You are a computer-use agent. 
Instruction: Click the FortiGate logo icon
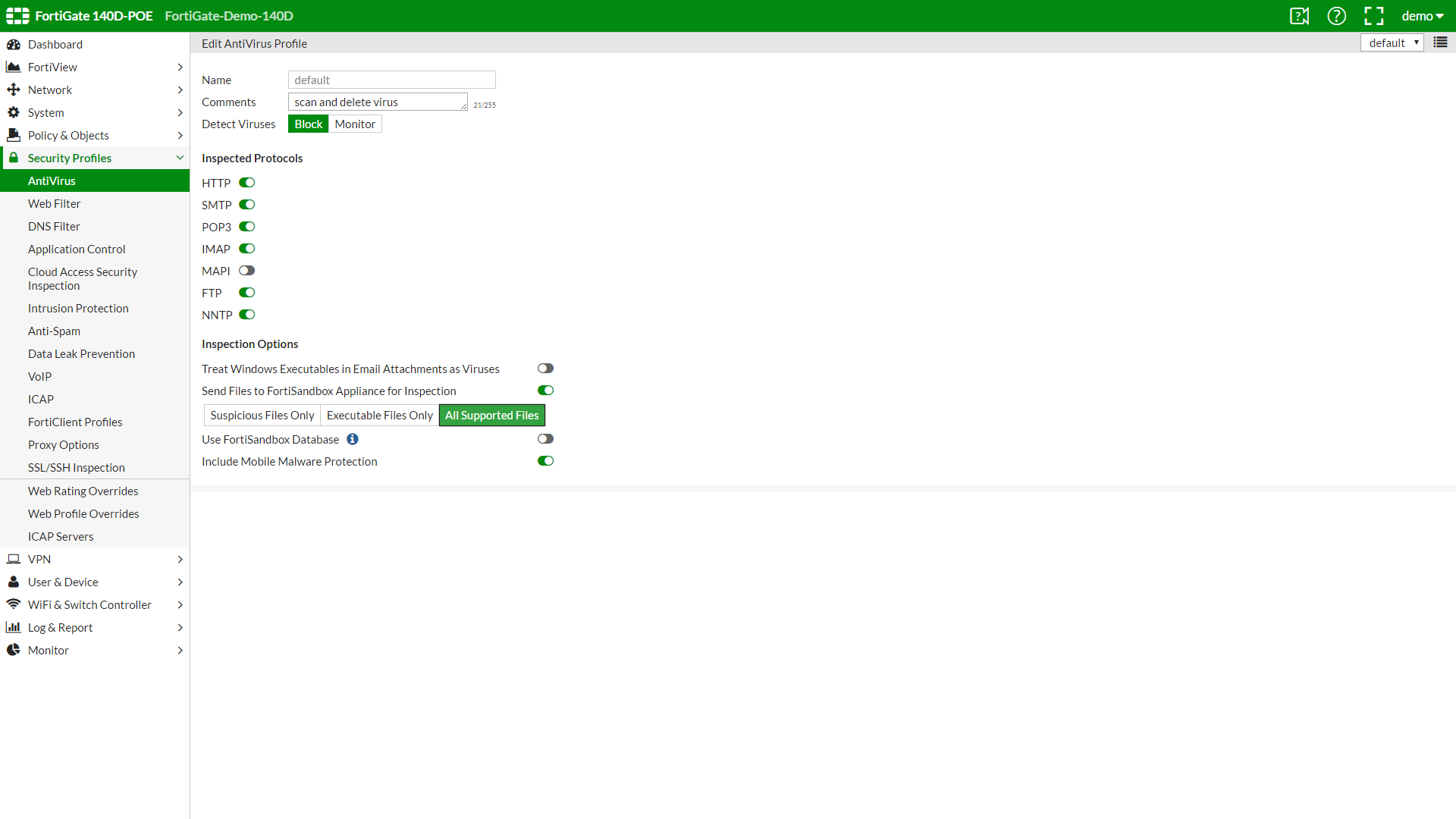(17, 16)
